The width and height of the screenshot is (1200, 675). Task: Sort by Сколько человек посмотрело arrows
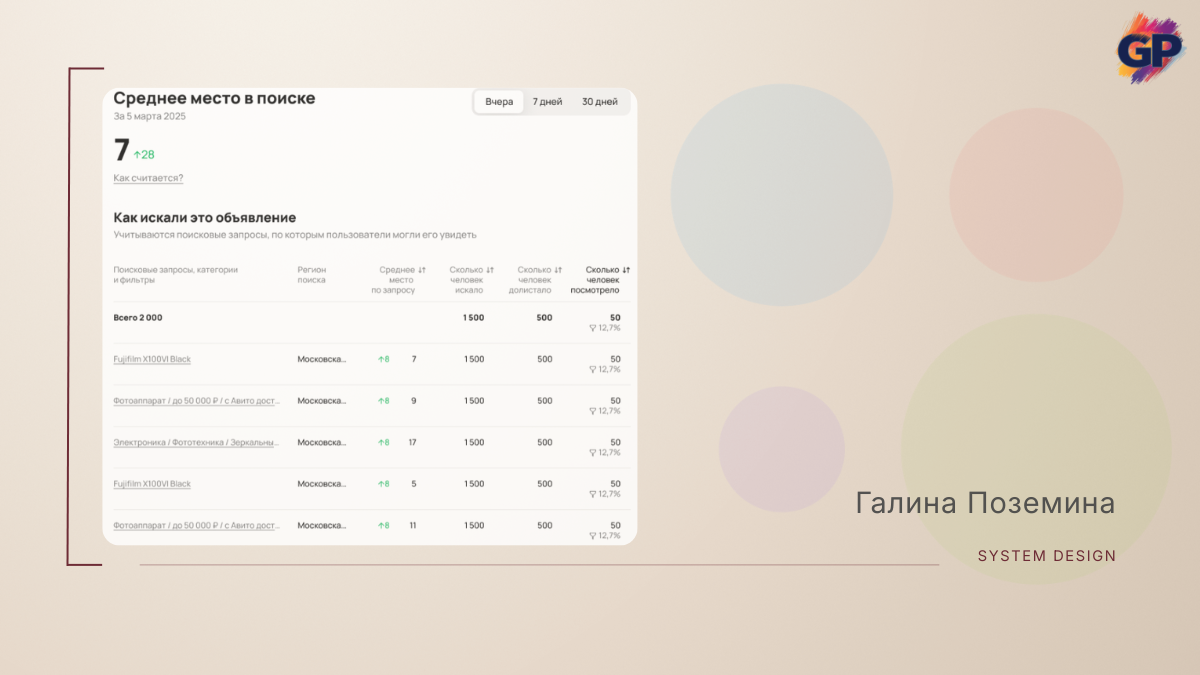pyautogui.click(x=626, y=270)
